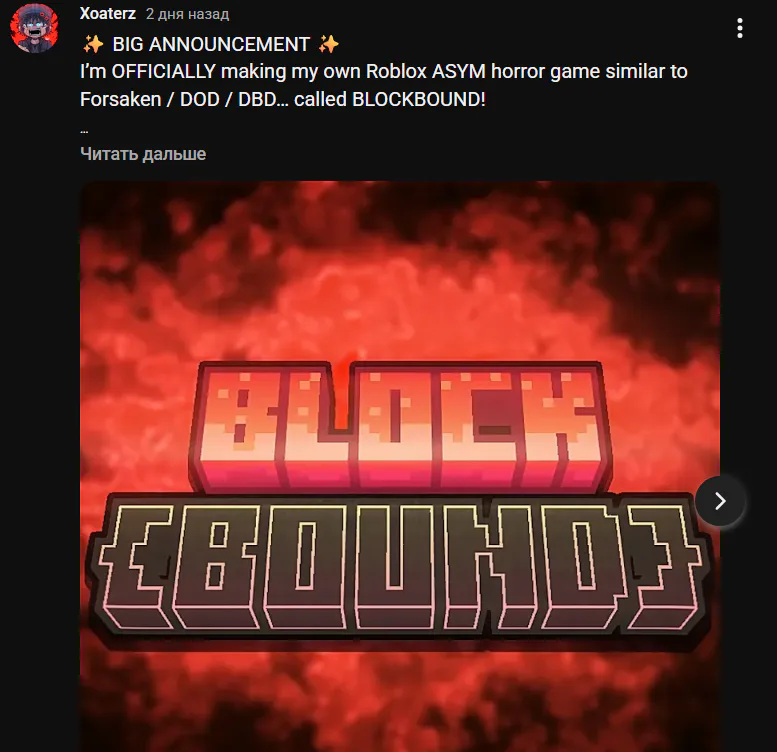Open the three-dot post options menu
Viewport: 777px width, 752px height.
[x=739, y=28]
